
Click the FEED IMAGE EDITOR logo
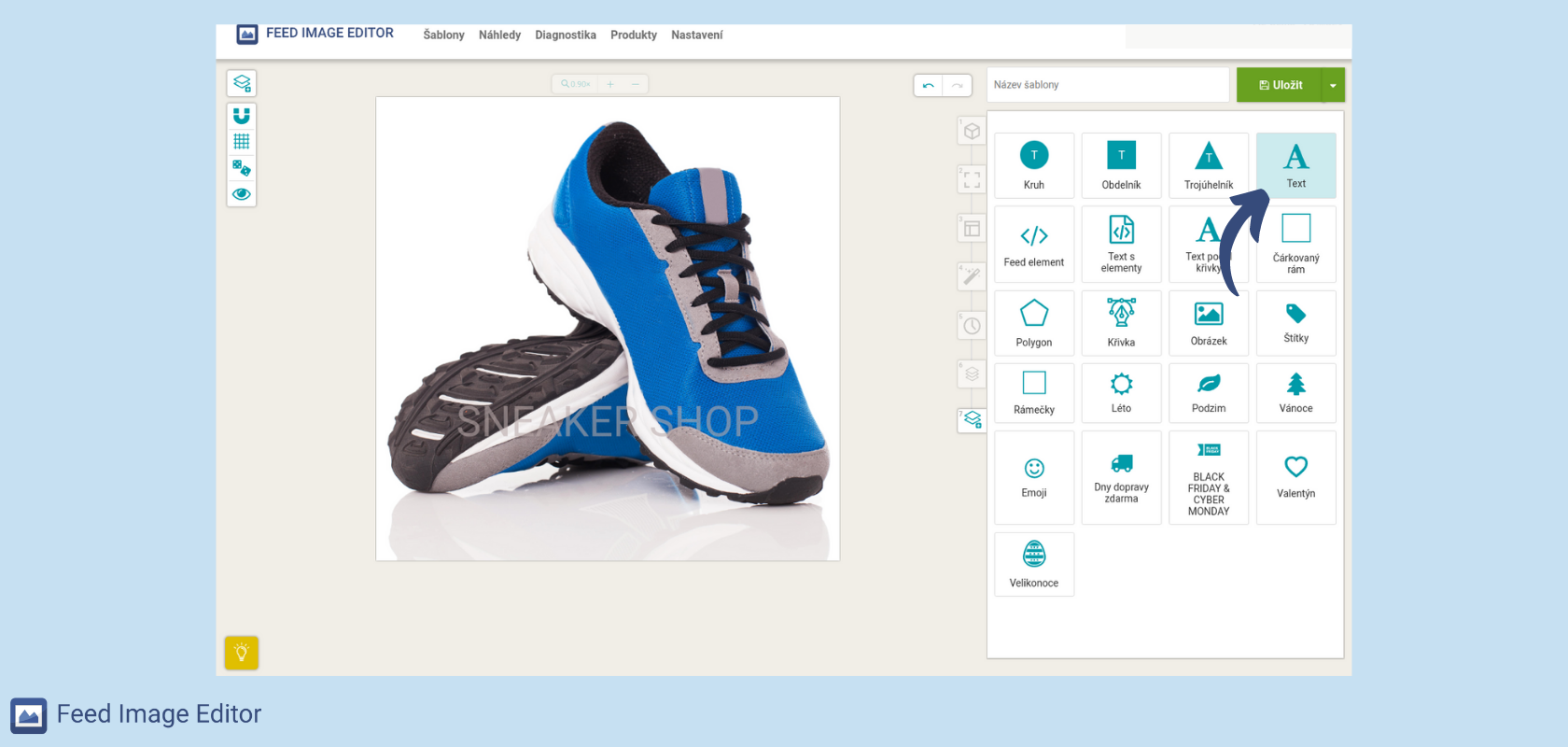(x=315, y=34)
